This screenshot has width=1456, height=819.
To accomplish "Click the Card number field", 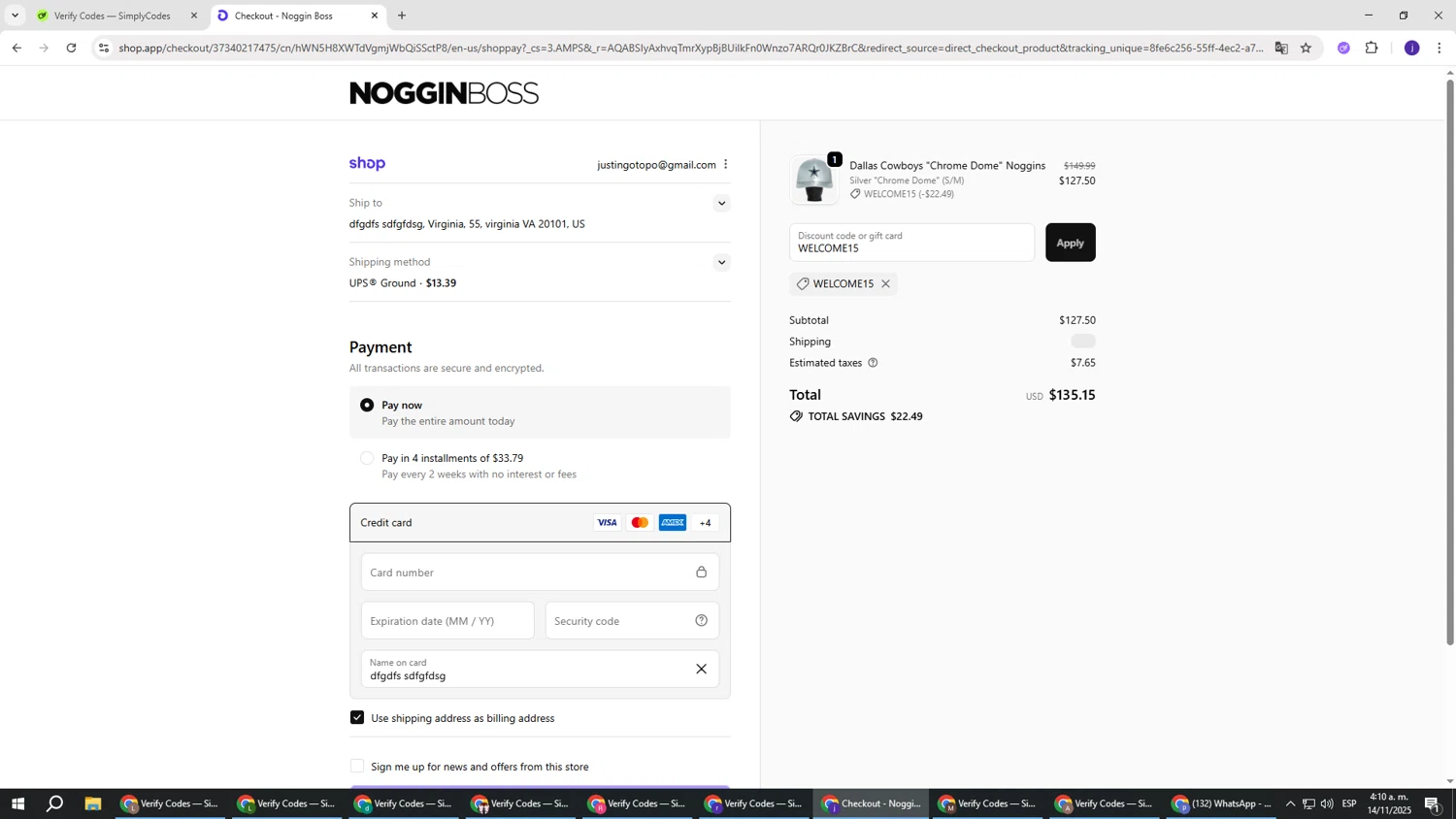I will [540, 572].
